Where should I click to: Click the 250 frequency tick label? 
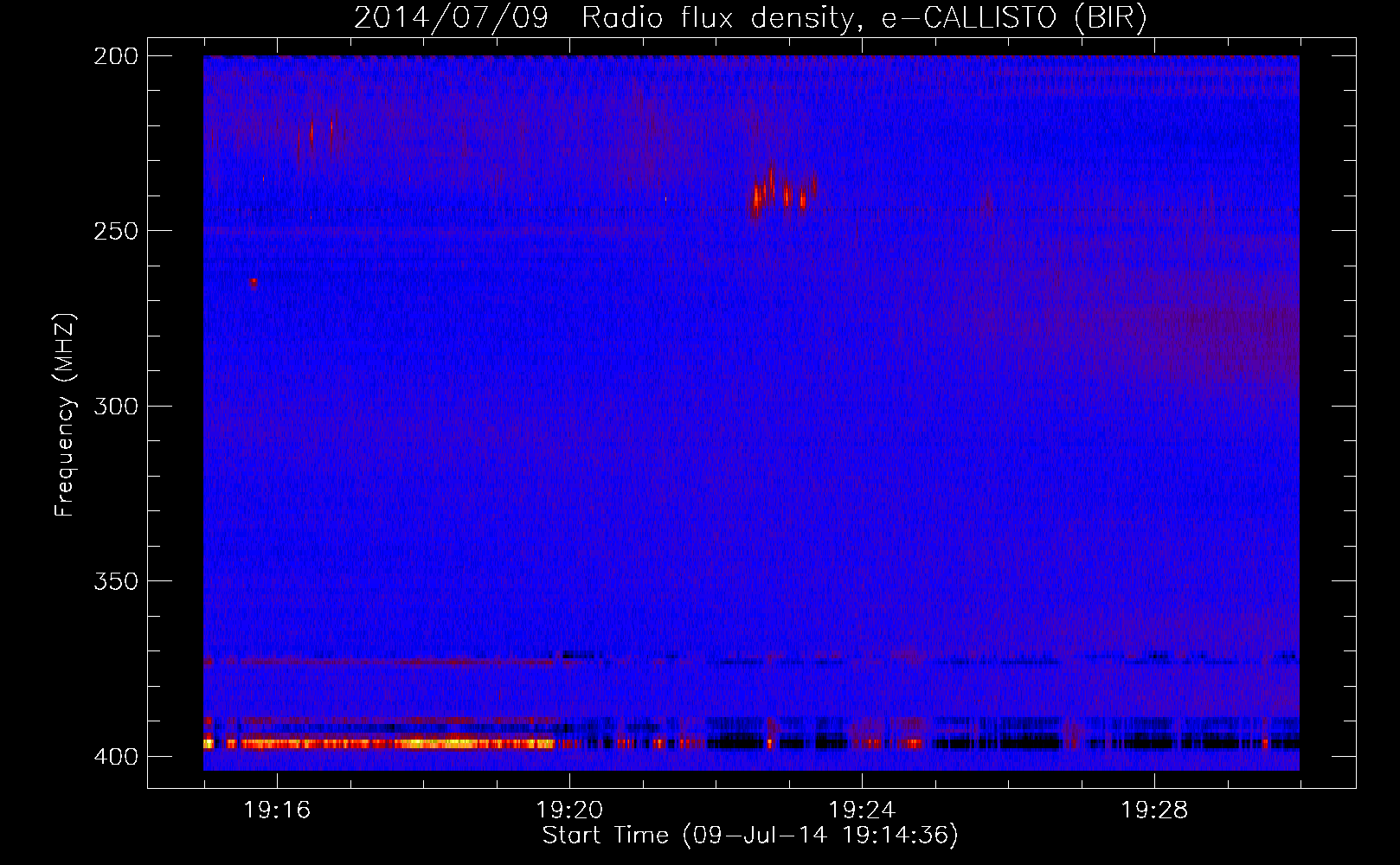[x=116, y=231]
